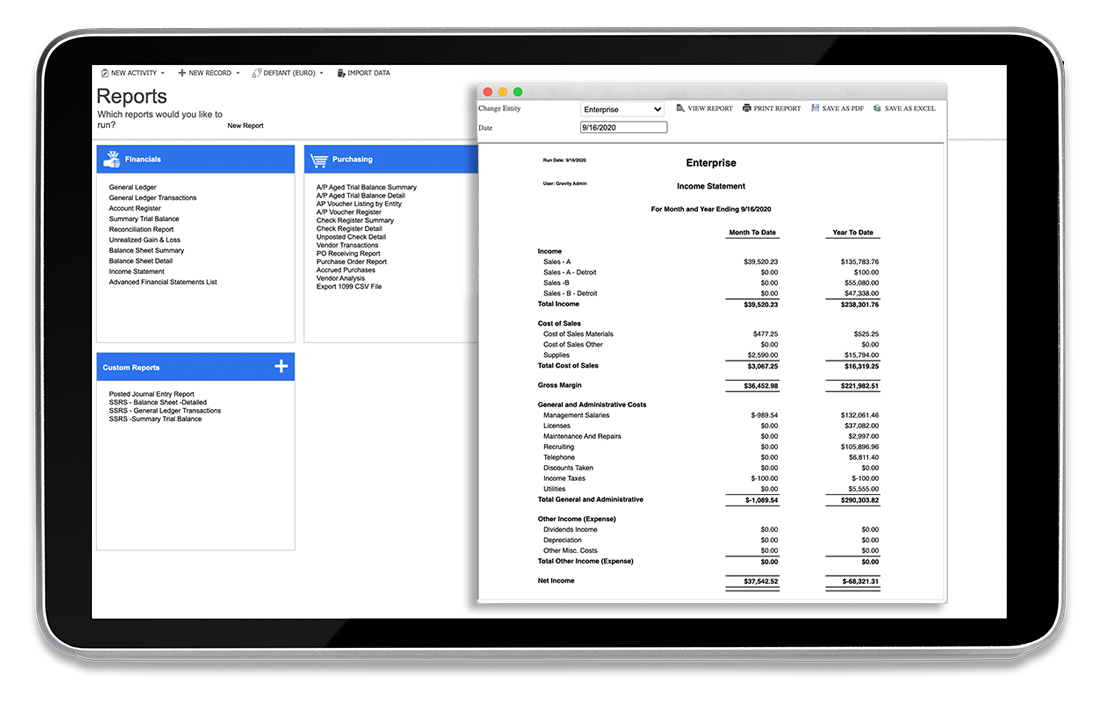
Task: Open the Change Entity Enterprise combo box
Action: 622,109
